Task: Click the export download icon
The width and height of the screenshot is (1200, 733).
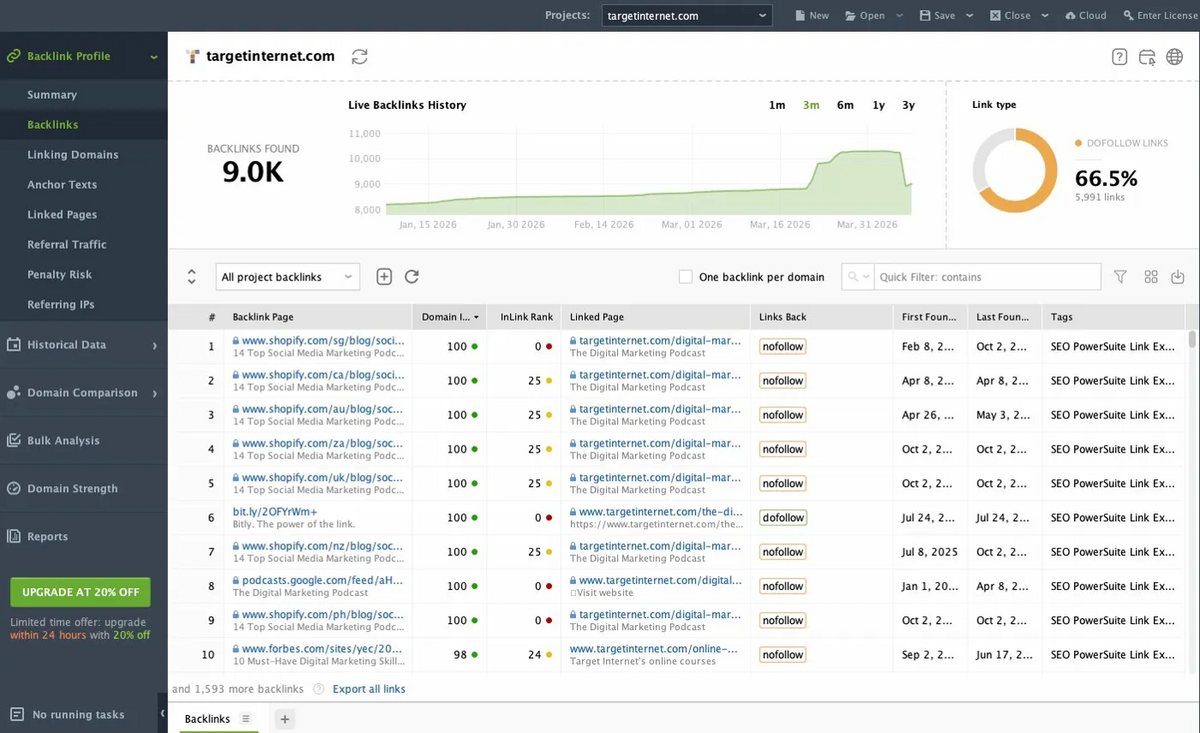Action: point(1178,277)
